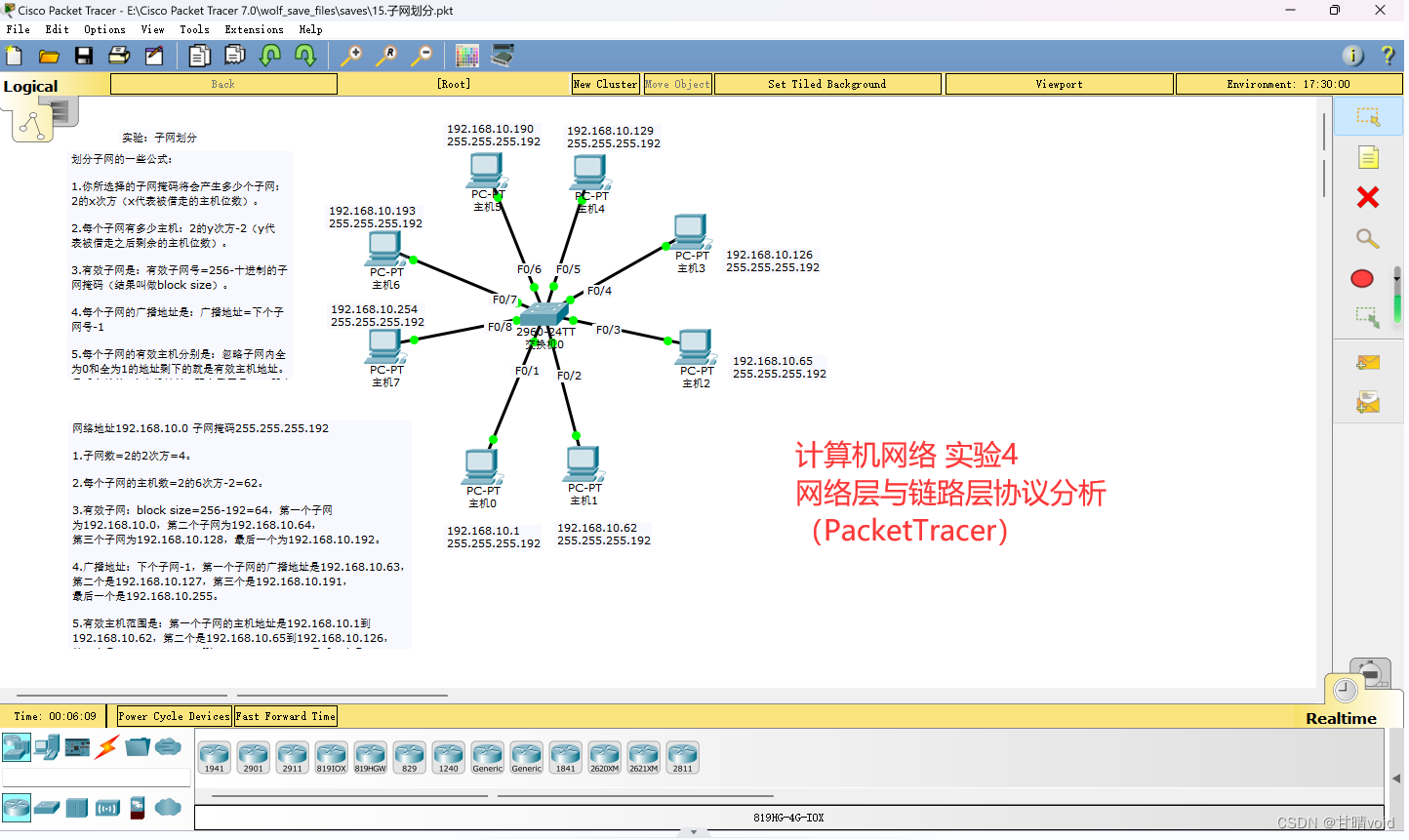Pick the 2911 router device
1409x840 pixels.
pos(292,758)
